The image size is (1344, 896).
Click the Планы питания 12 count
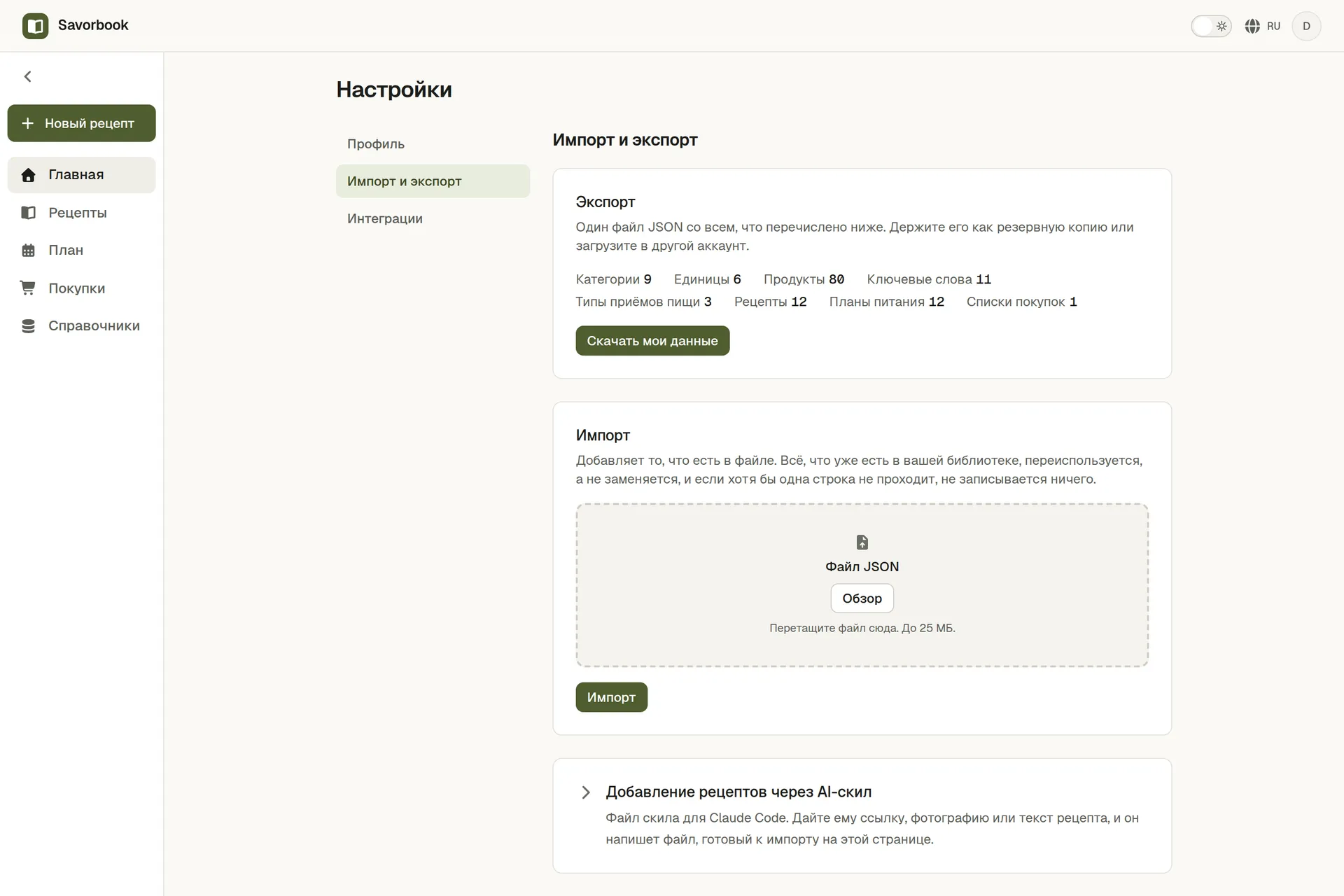point(886,302)
